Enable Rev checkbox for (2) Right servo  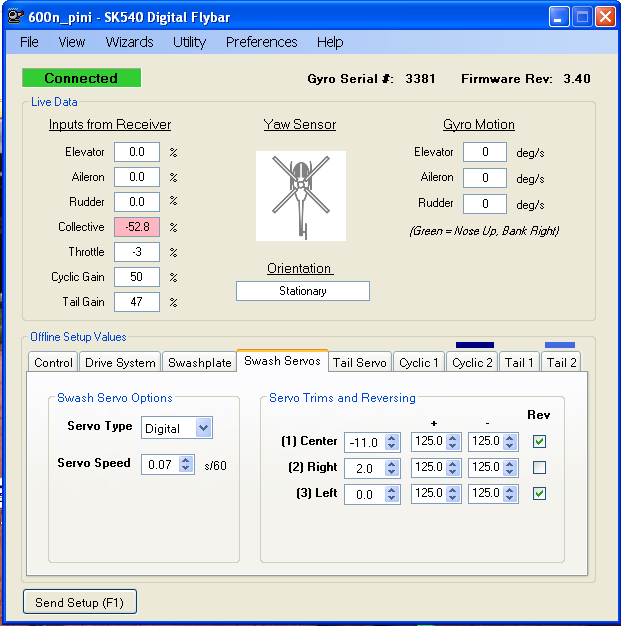tap(539, 467)
